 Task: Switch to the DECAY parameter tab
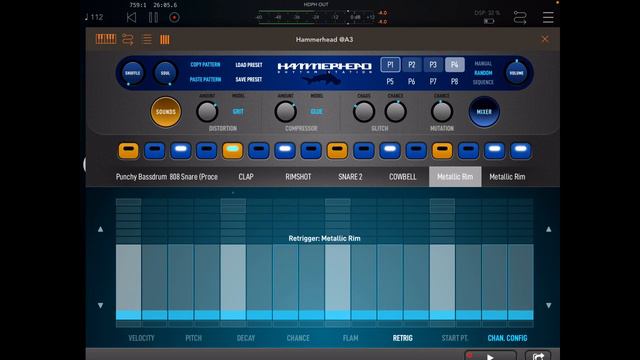click(246, 338)
